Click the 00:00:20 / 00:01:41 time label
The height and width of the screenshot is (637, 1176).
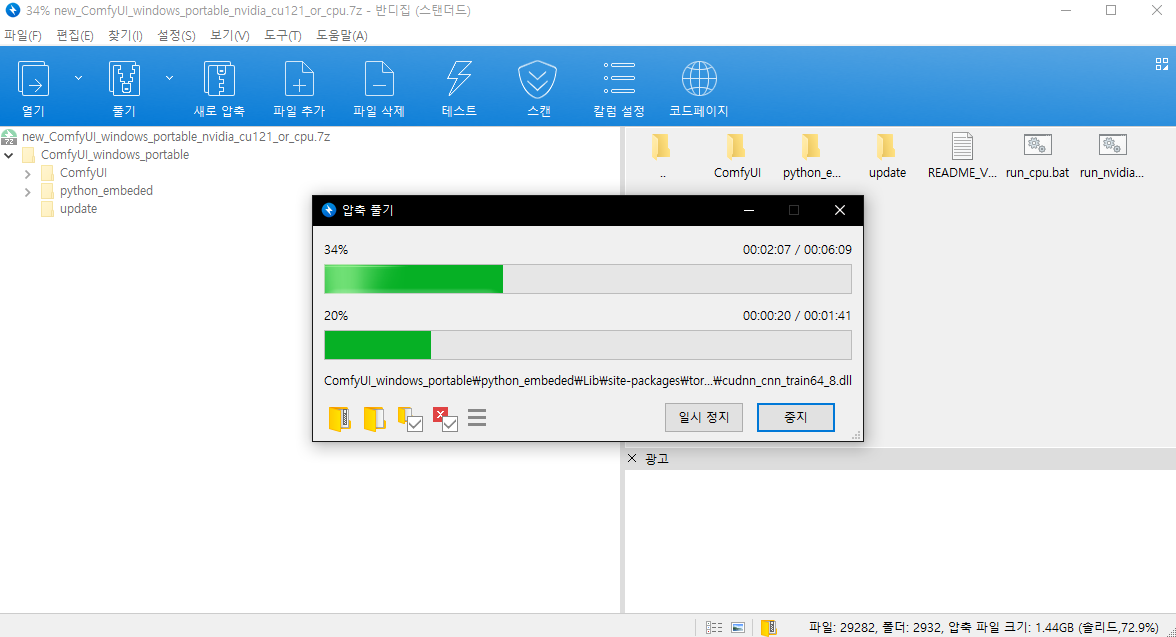pyautogui.click(x=797, y=316)
